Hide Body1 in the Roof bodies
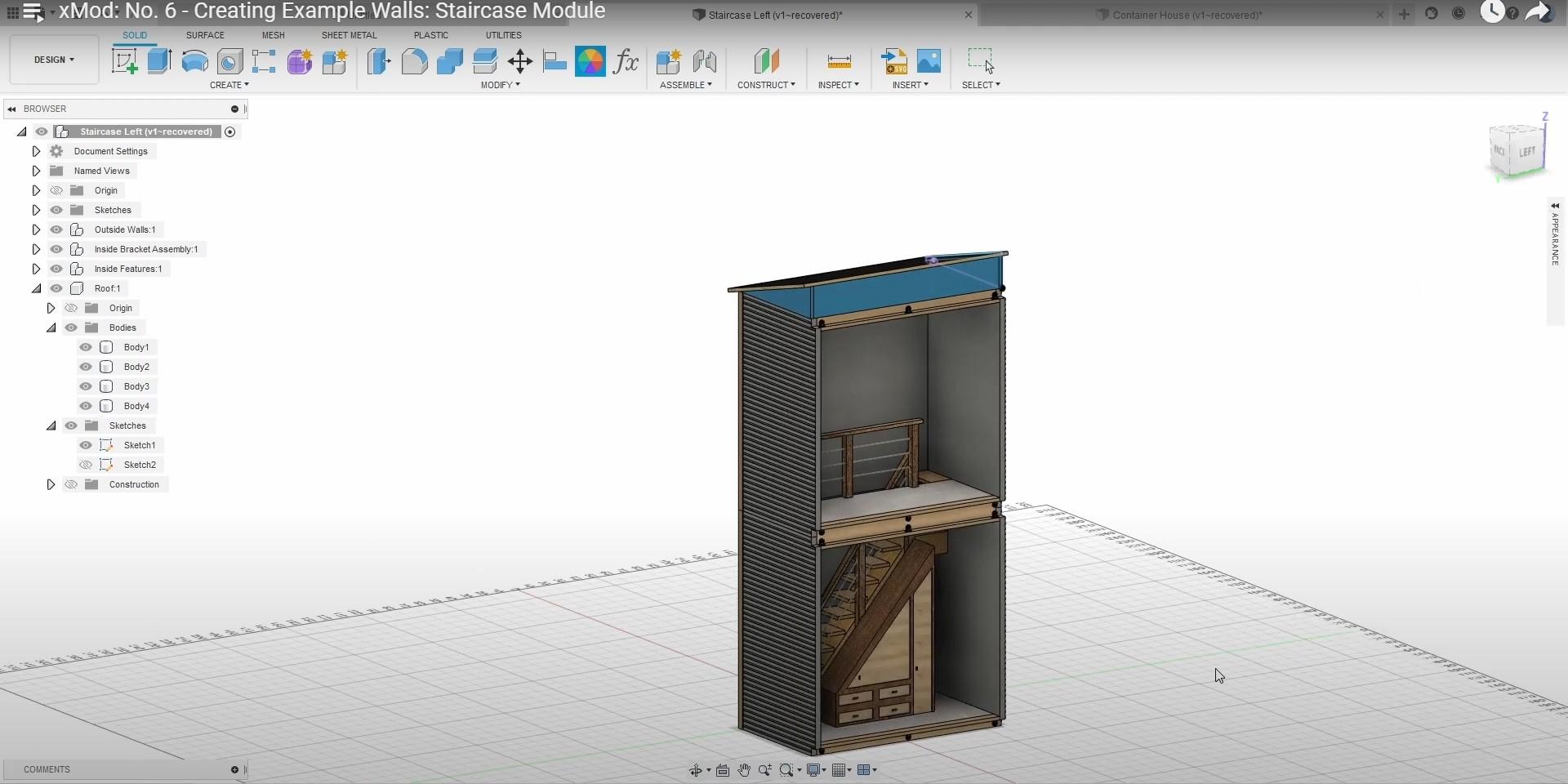The height and width of the screenshot is (784, 1568). click(86, 347)
